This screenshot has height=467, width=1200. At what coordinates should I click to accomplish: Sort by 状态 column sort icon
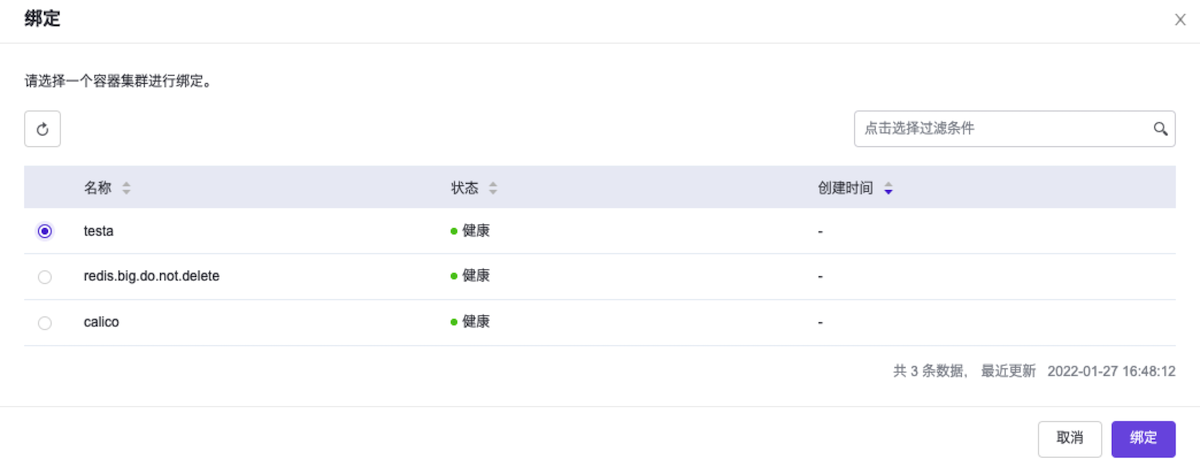(x=493, y=188)
